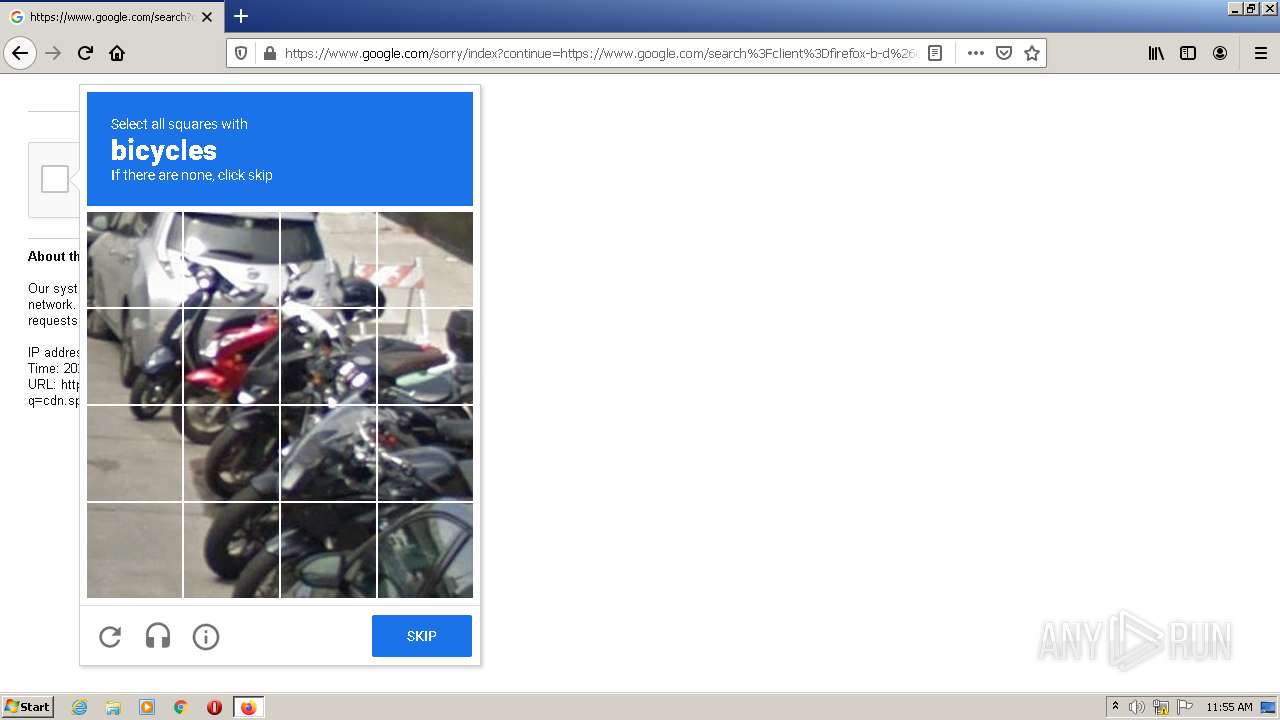The image size is (1280, 720).
Task: Close the Google search tab
Action: (207, 17)
